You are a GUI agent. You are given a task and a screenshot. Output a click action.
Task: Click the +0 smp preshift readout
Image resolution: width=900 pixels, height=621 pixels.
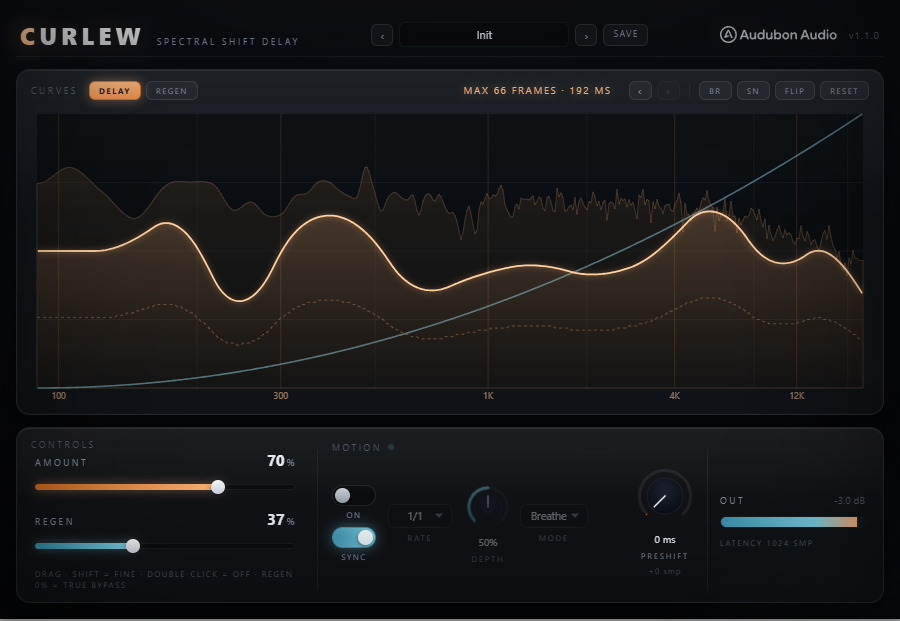point(665,571)
